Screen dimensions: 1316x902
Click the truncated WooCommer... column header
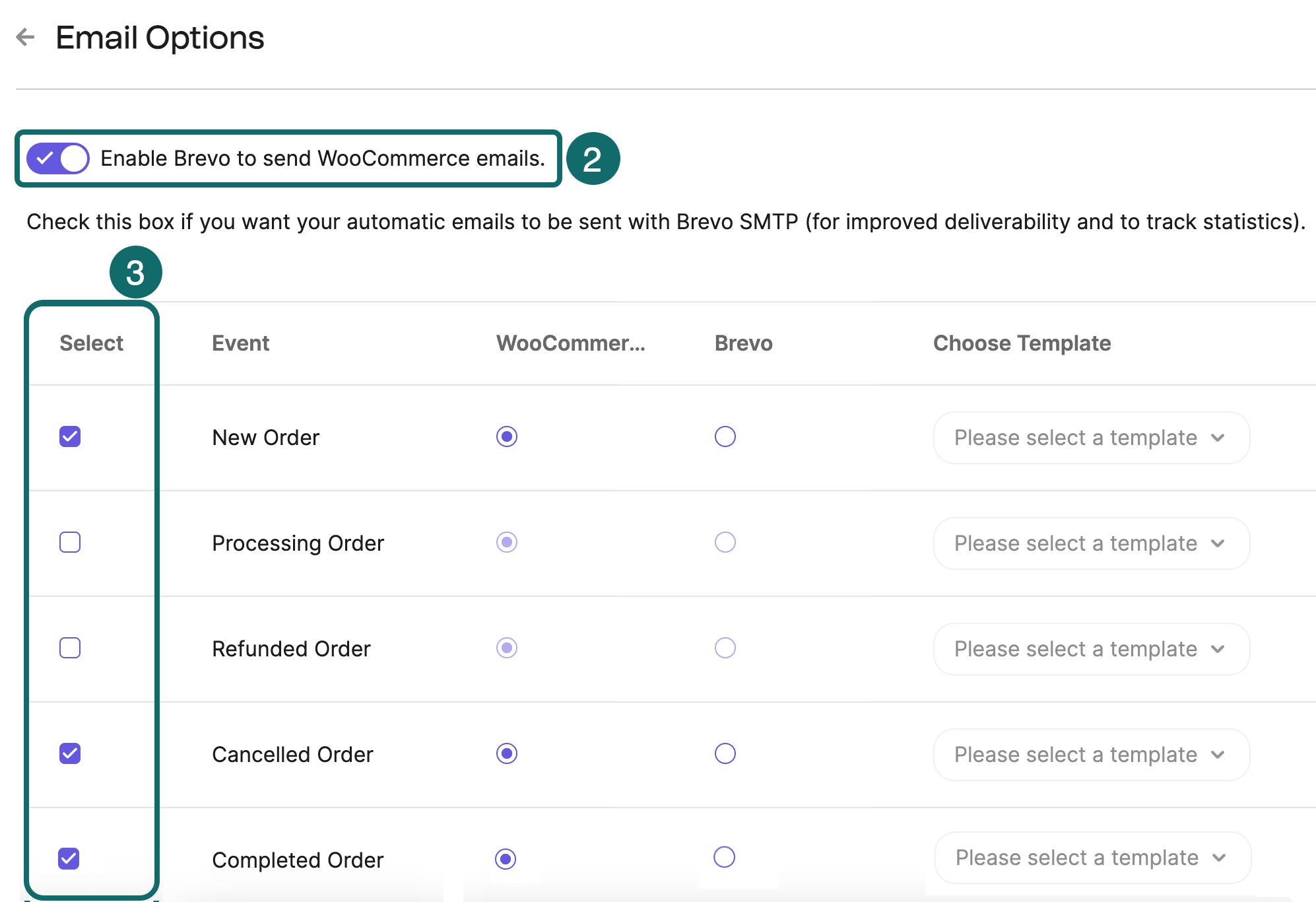(571, 343)
